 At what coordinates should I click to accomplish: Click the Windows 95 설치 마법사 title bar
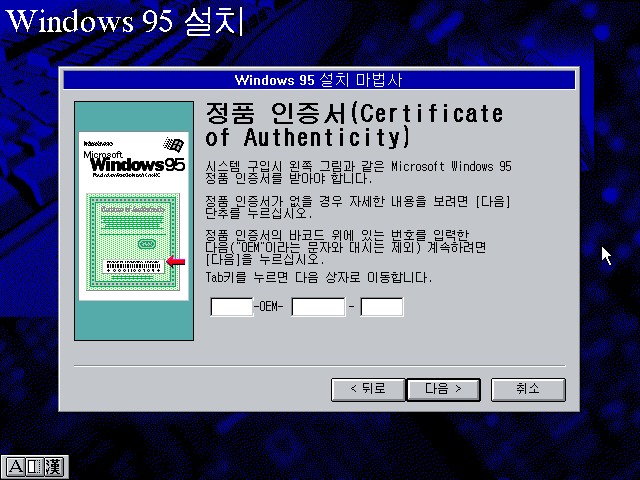319,80
